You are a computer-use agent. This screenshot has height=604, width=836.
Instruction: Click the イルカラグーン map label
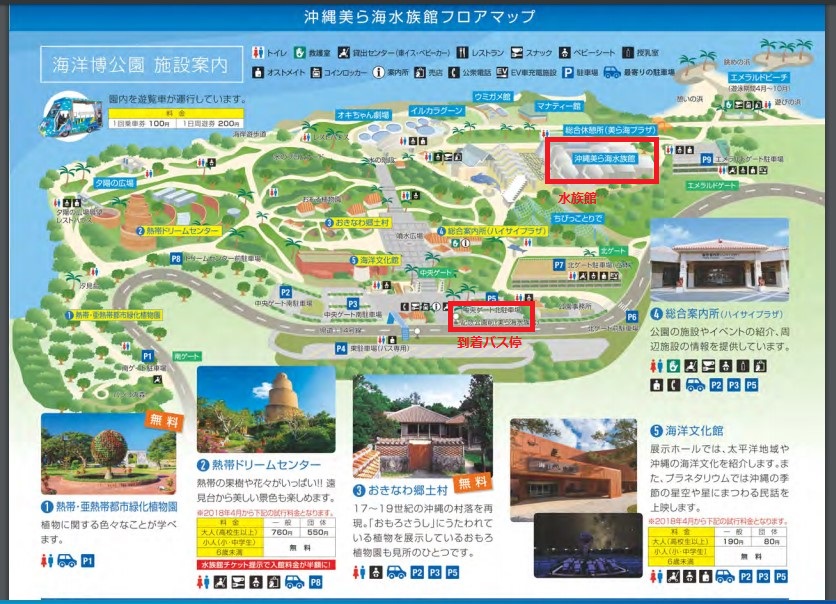coord(437,111)
